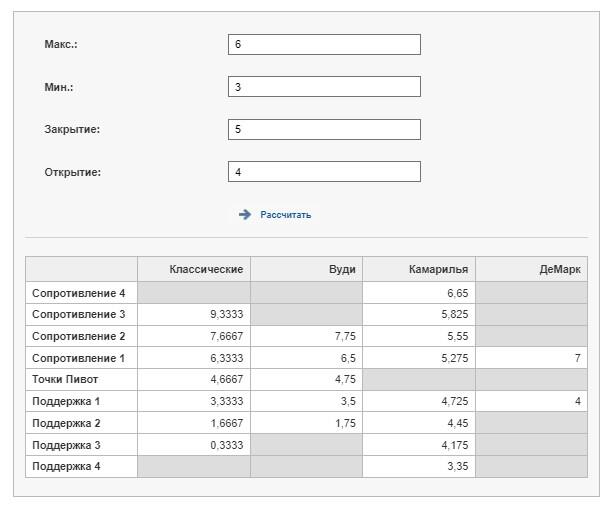Click the 5,825 Камарилья value
Viewport: 611px width, 509px height.
[454, 314]
